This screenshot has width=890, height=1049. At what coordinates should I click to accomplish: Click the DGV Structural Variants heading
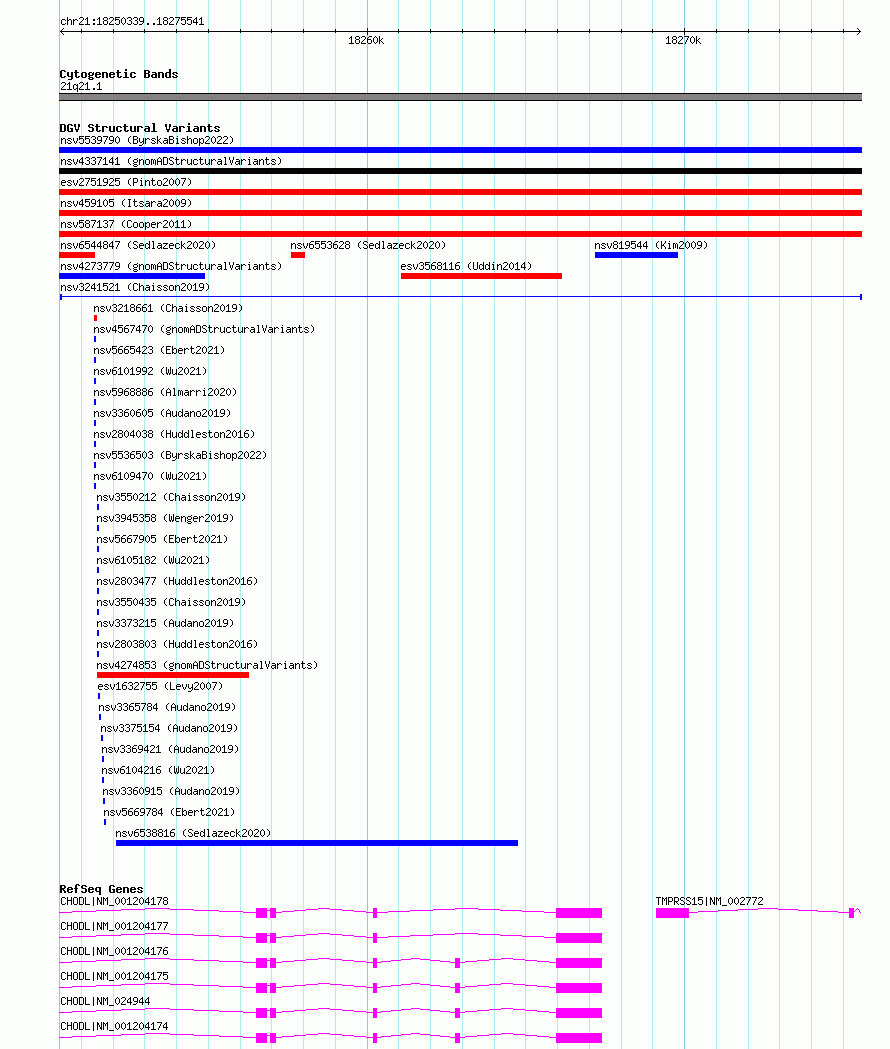click(x=140, y=128)
